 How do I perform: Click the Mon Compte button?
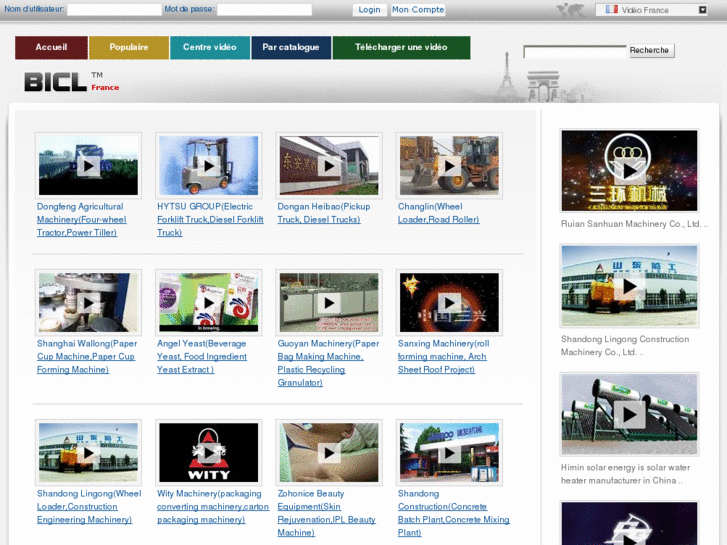[418, 10]
